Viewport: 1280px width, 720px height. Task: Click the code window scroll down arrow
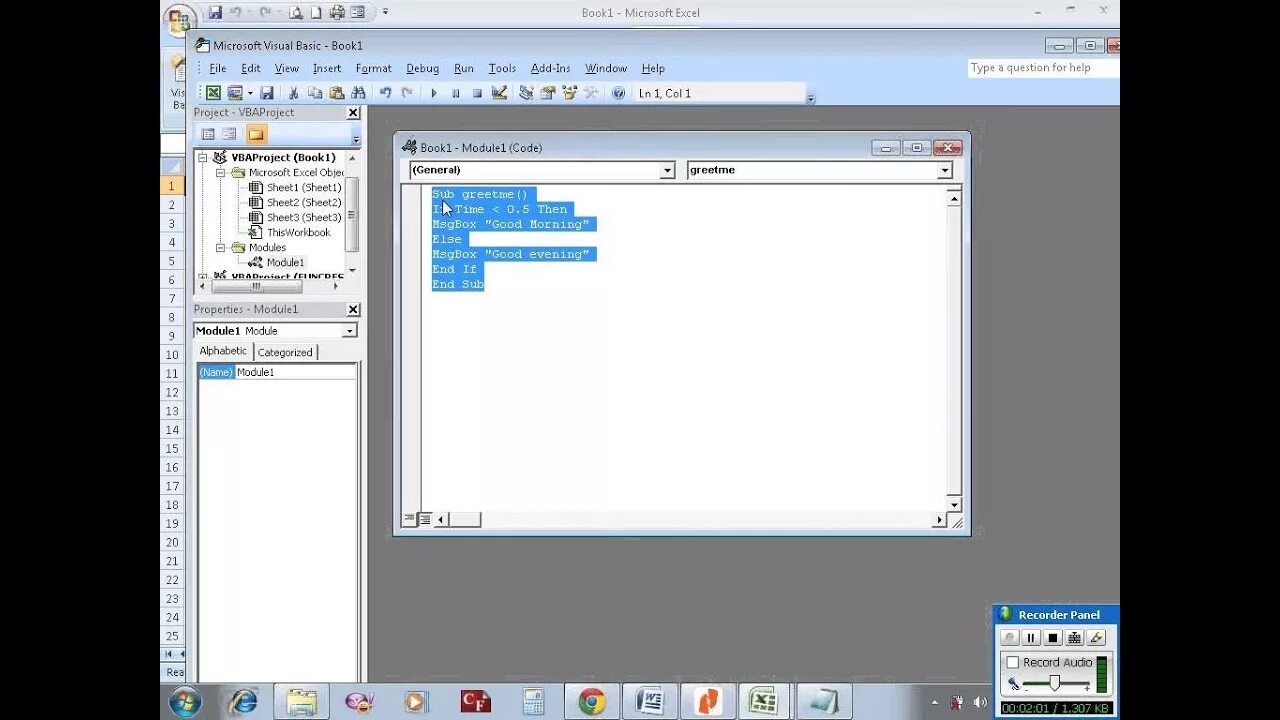(954, 505)
